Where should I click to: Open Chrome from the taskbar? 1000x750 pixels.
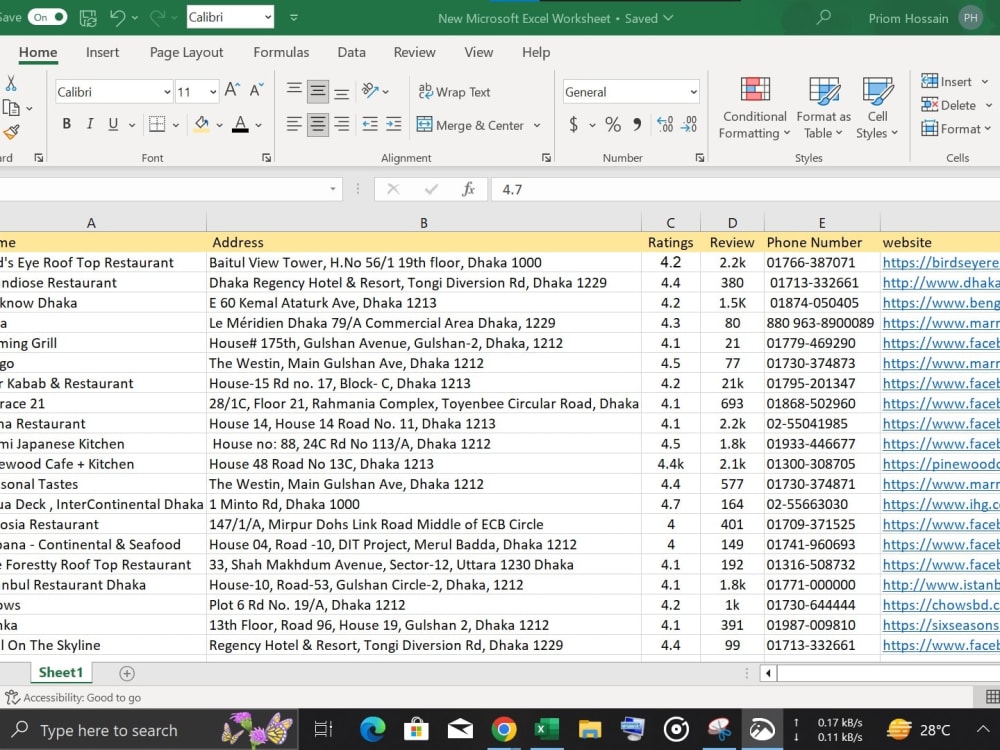pyautogui.click(x=504, y=729)
